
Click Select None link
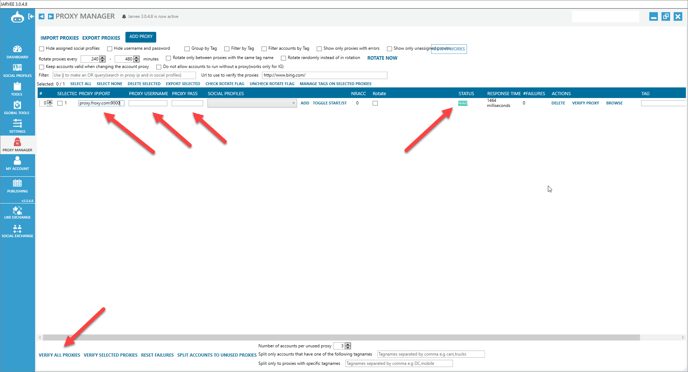(109, 84)
